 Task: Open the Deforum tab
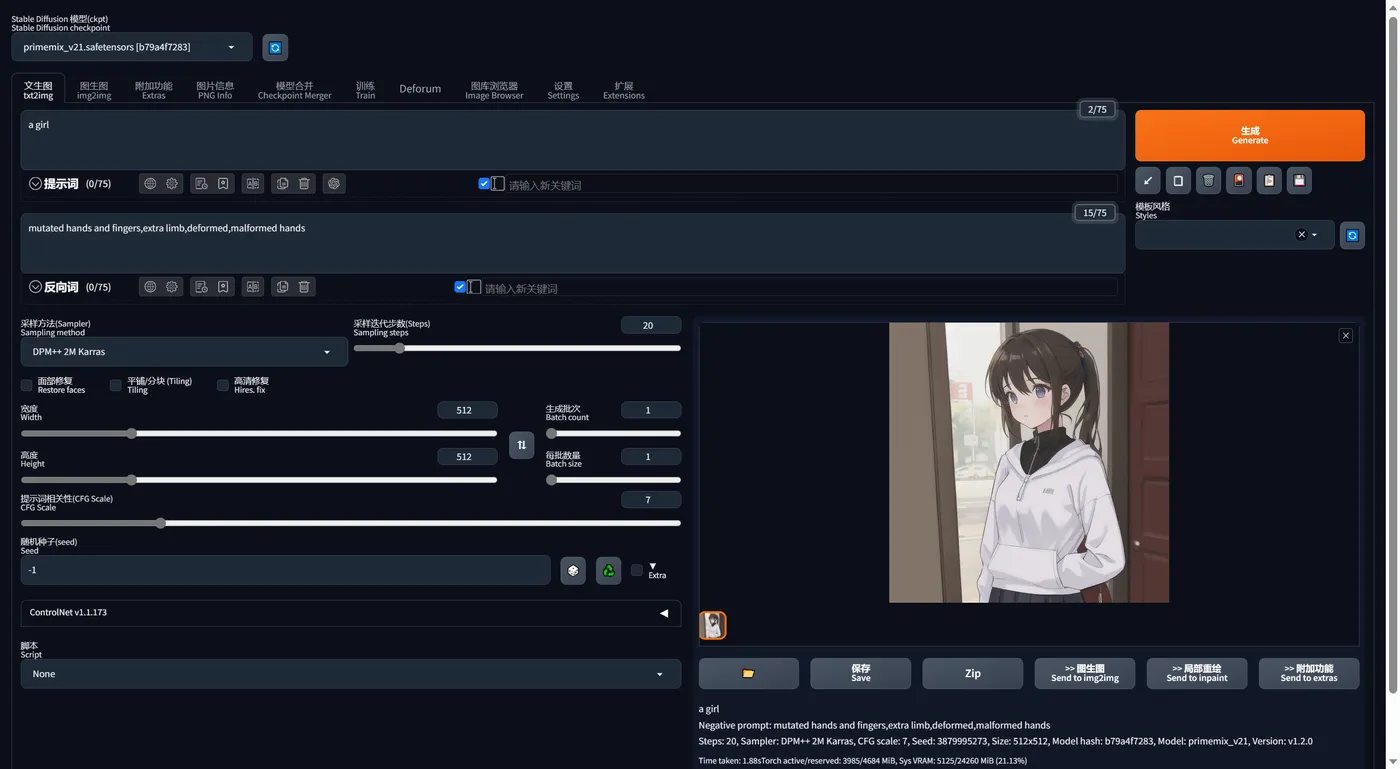click(420, 89)
